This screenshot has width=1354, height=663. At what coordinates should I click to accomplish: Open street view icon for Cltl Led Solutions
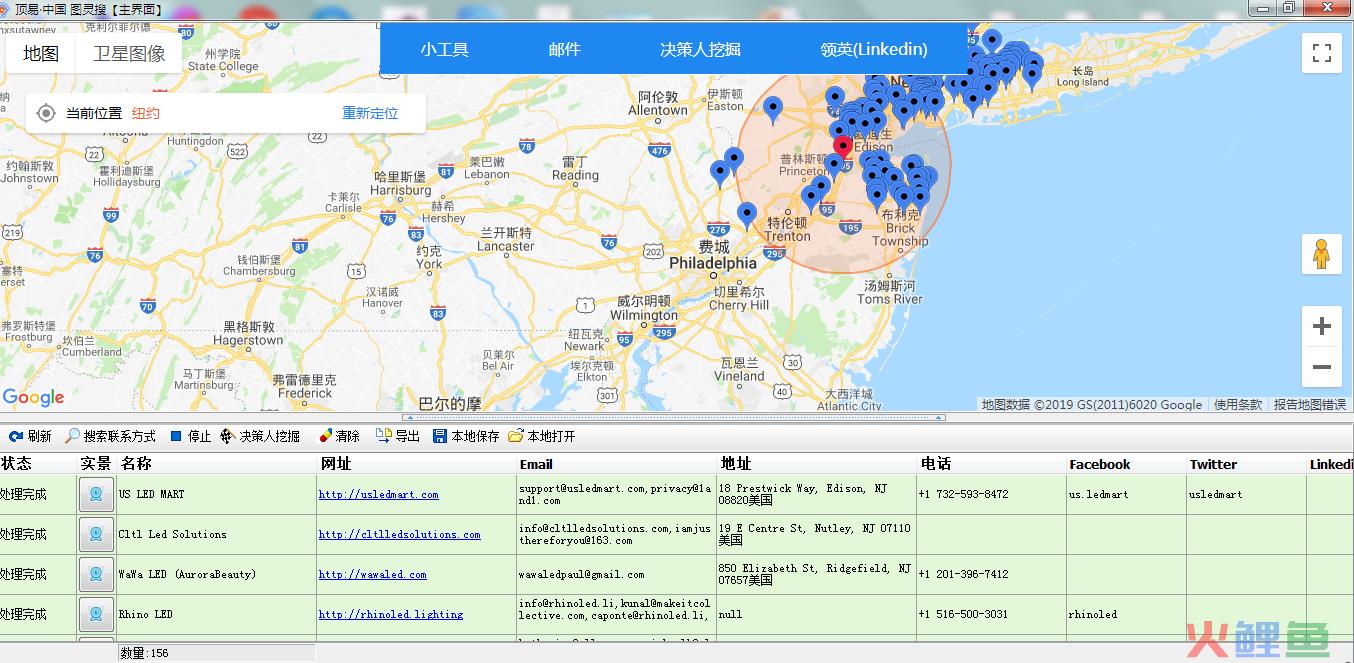click(x=96, y=534)
